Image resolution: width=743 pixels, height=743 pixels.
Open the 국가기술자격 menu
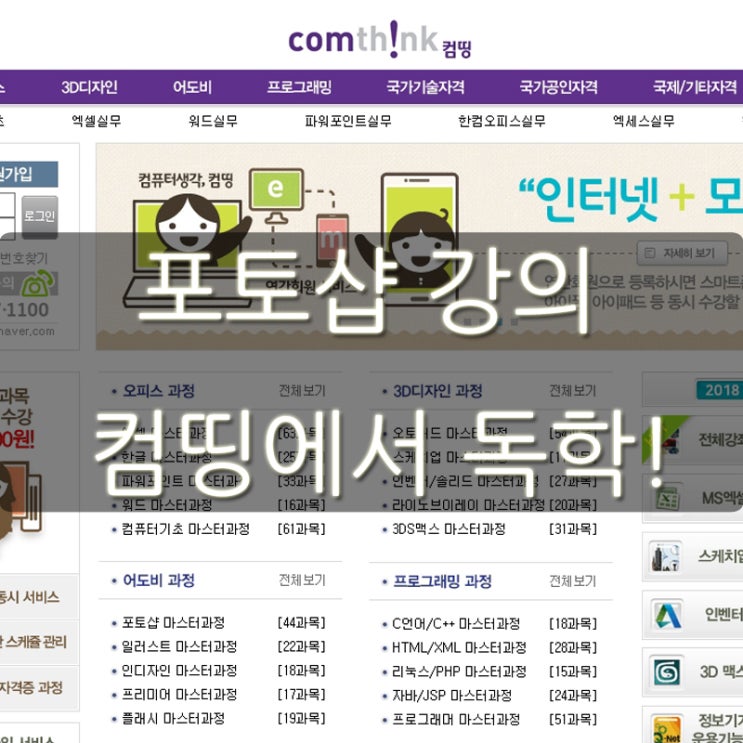425,87
